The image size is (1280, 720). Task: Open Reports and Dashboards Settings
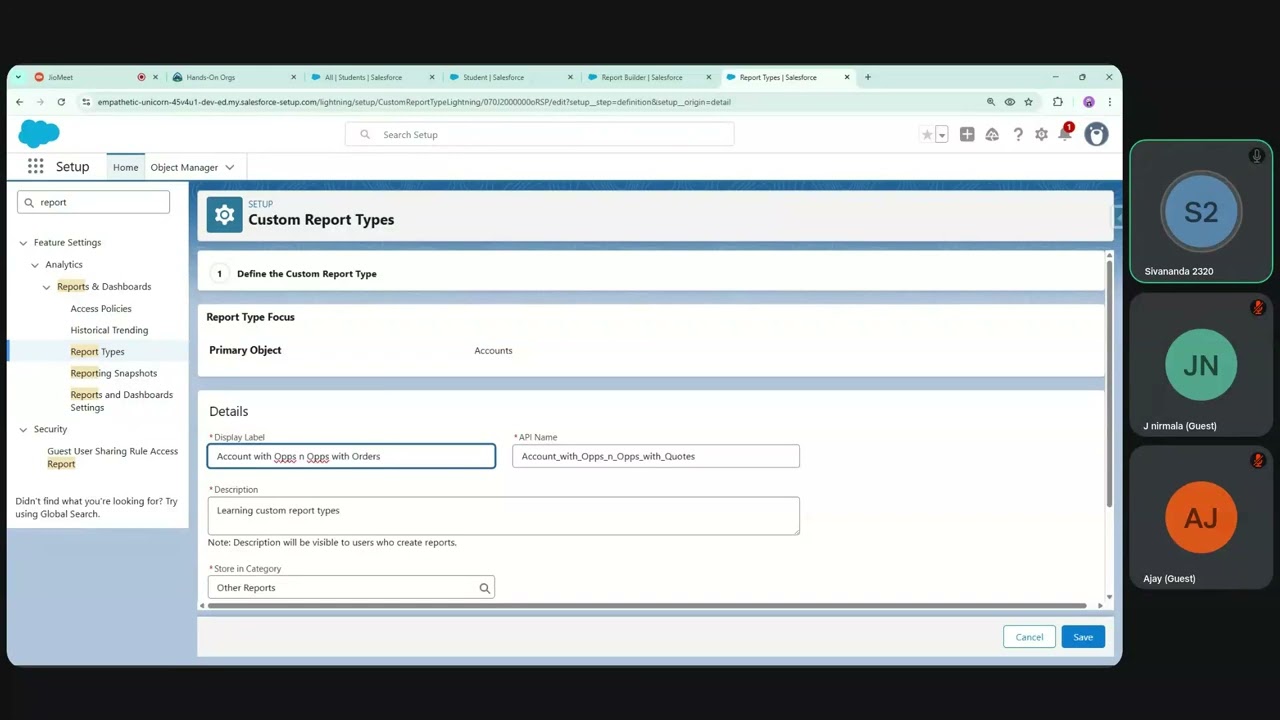click(122, 401)
